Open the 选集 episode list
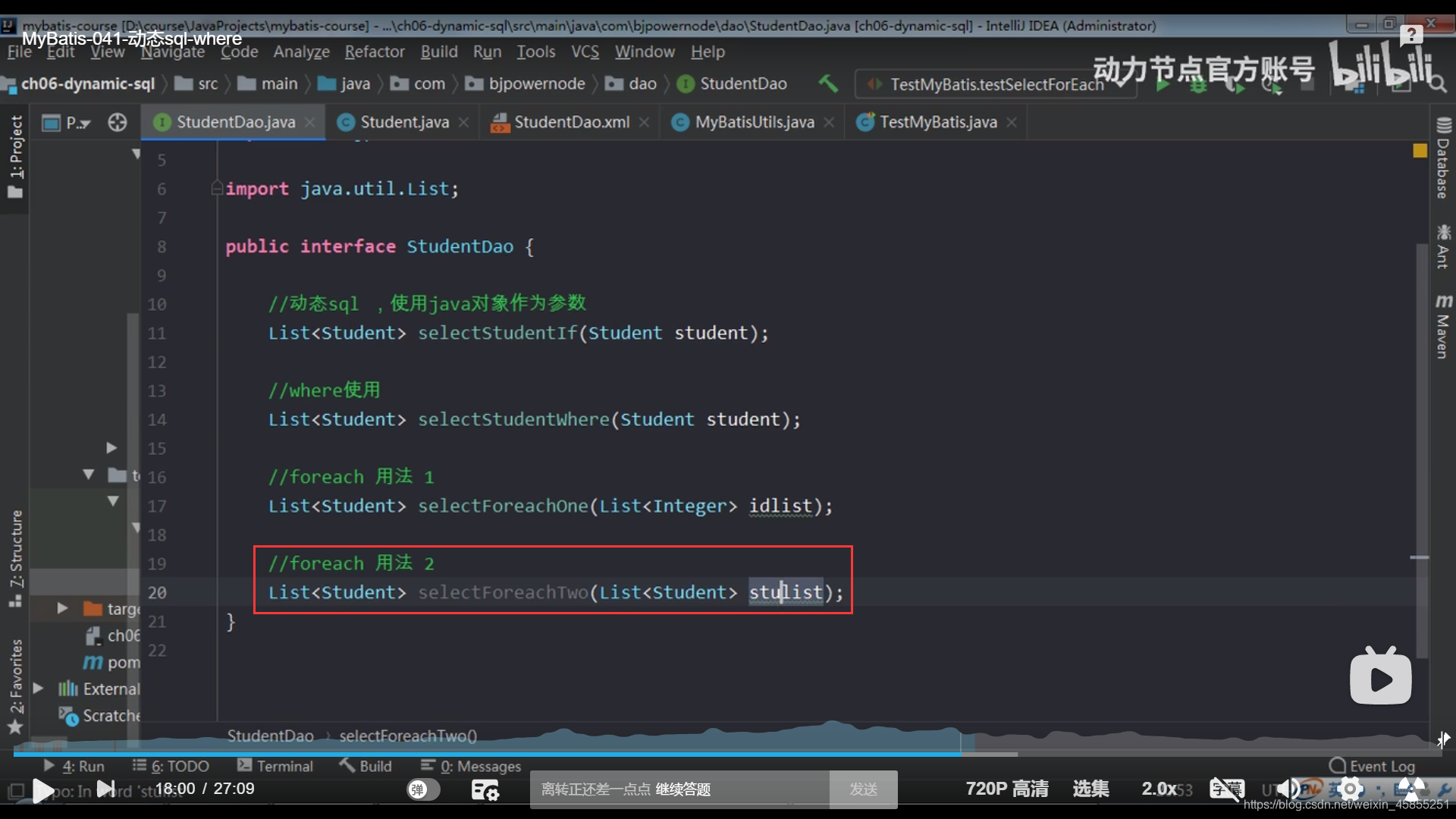Image resolution: width=1456 pixels, height=819 pixels. click(1090, 789)
